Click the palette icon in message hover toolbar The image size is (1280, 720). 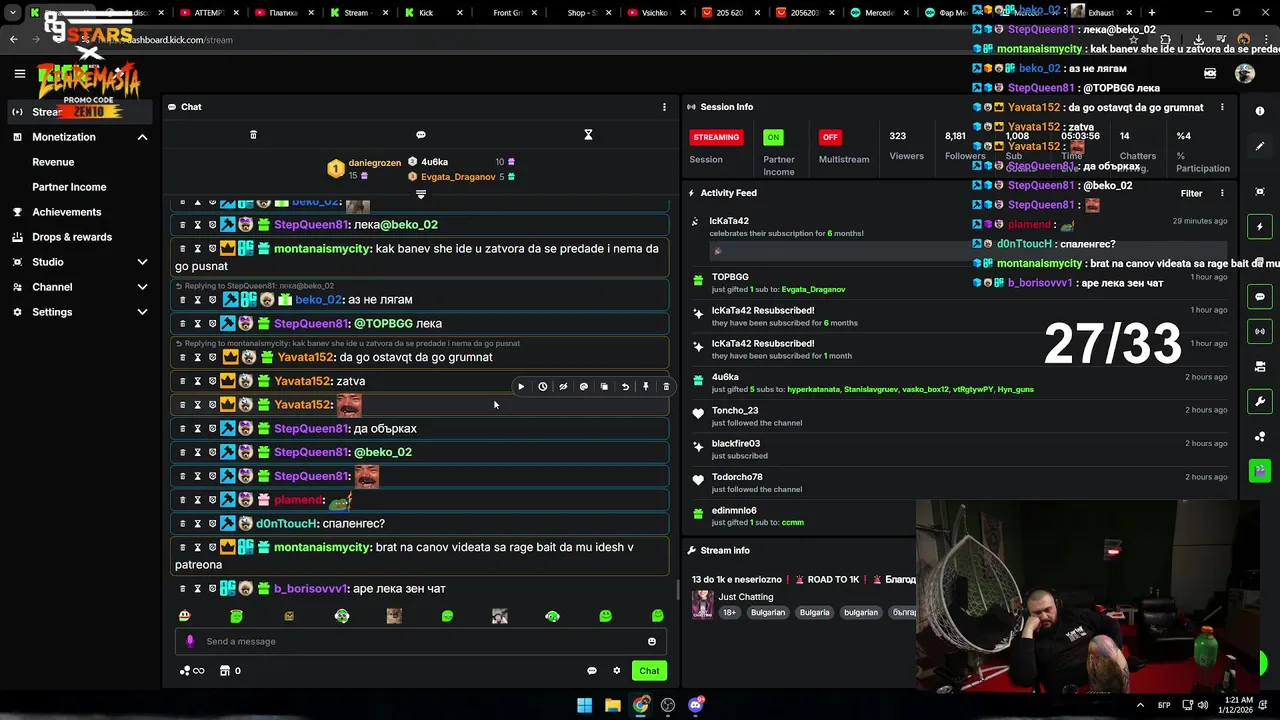pos(584,387)
